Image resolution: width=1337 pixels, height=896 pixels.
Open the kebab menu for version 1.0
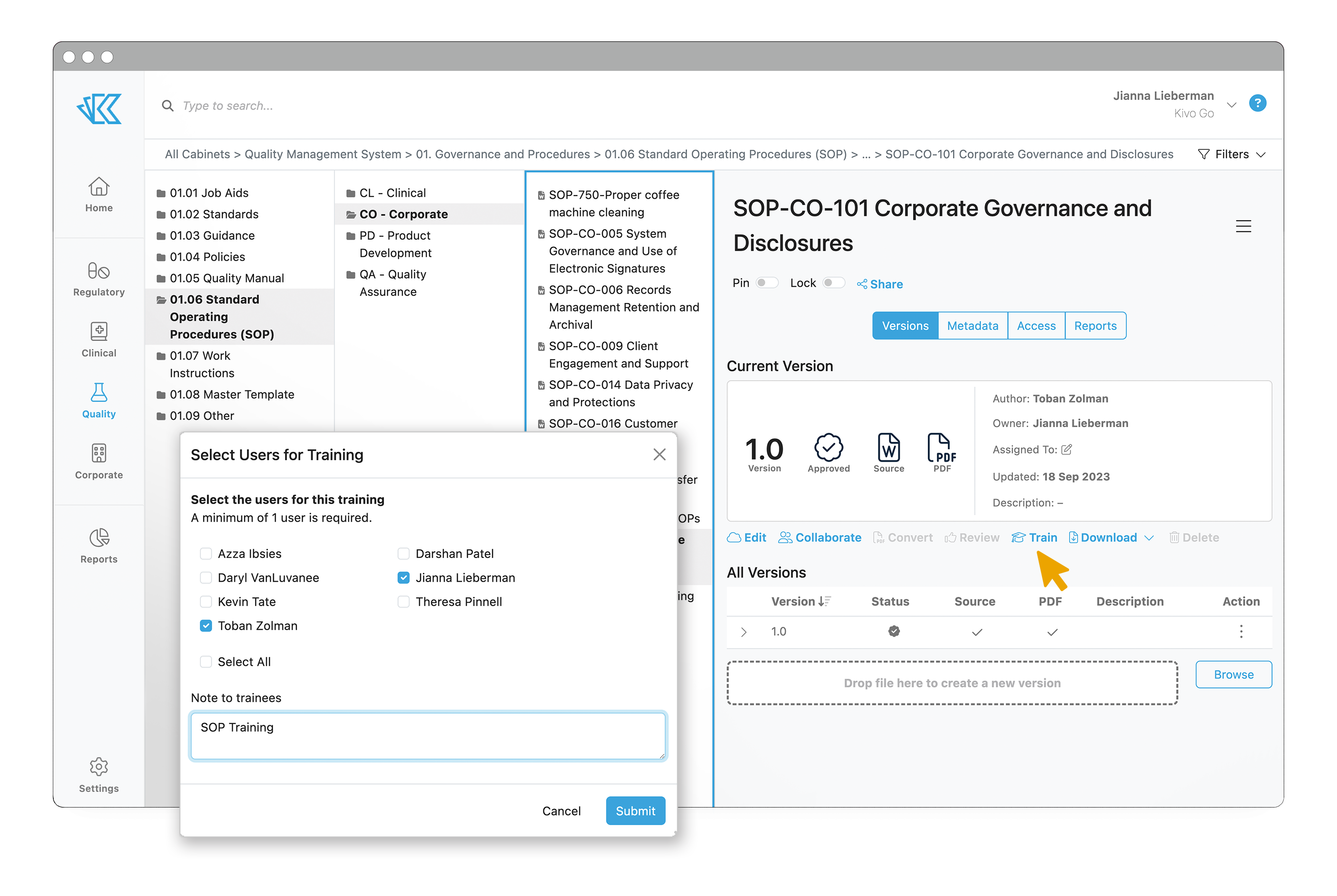1241,632
